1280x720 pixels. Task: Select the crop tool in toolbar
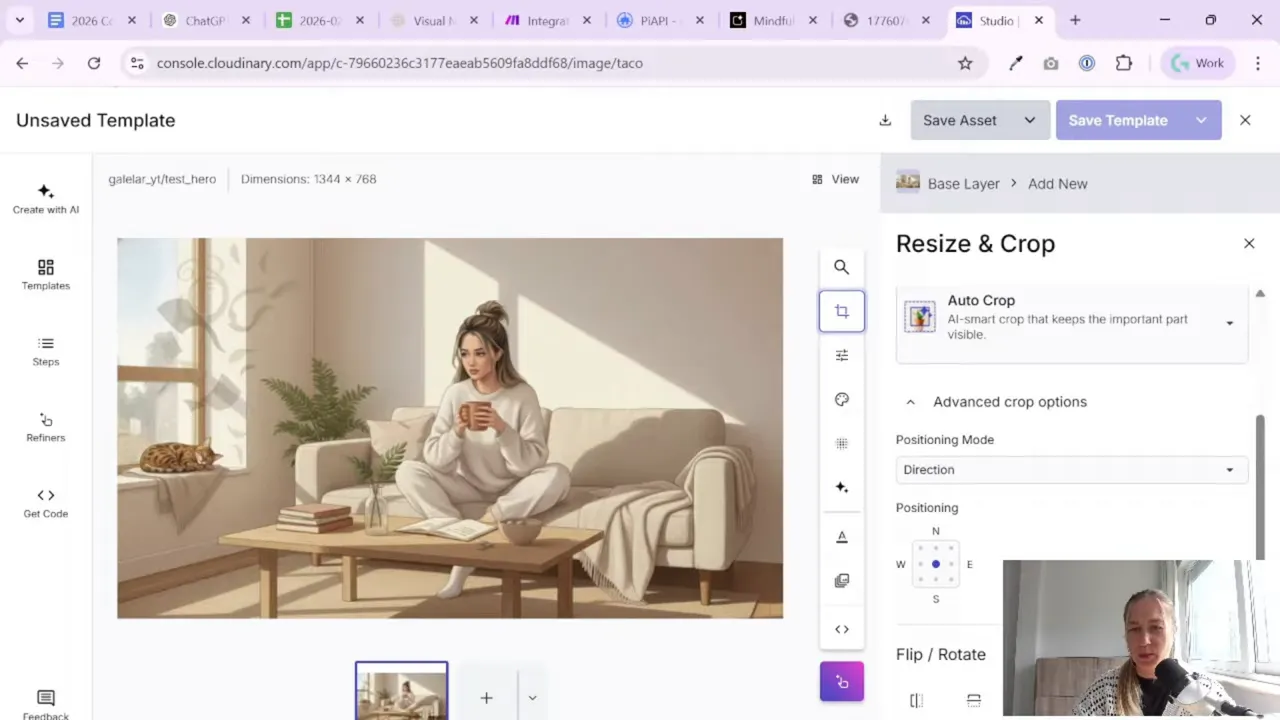tap(842, 311)
